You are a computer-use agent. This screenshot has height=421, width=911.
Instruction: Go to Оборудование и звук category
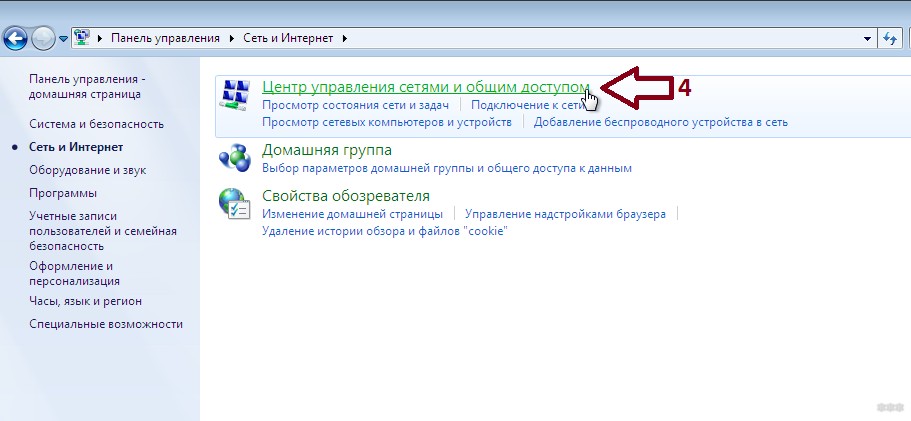point(87,170)
